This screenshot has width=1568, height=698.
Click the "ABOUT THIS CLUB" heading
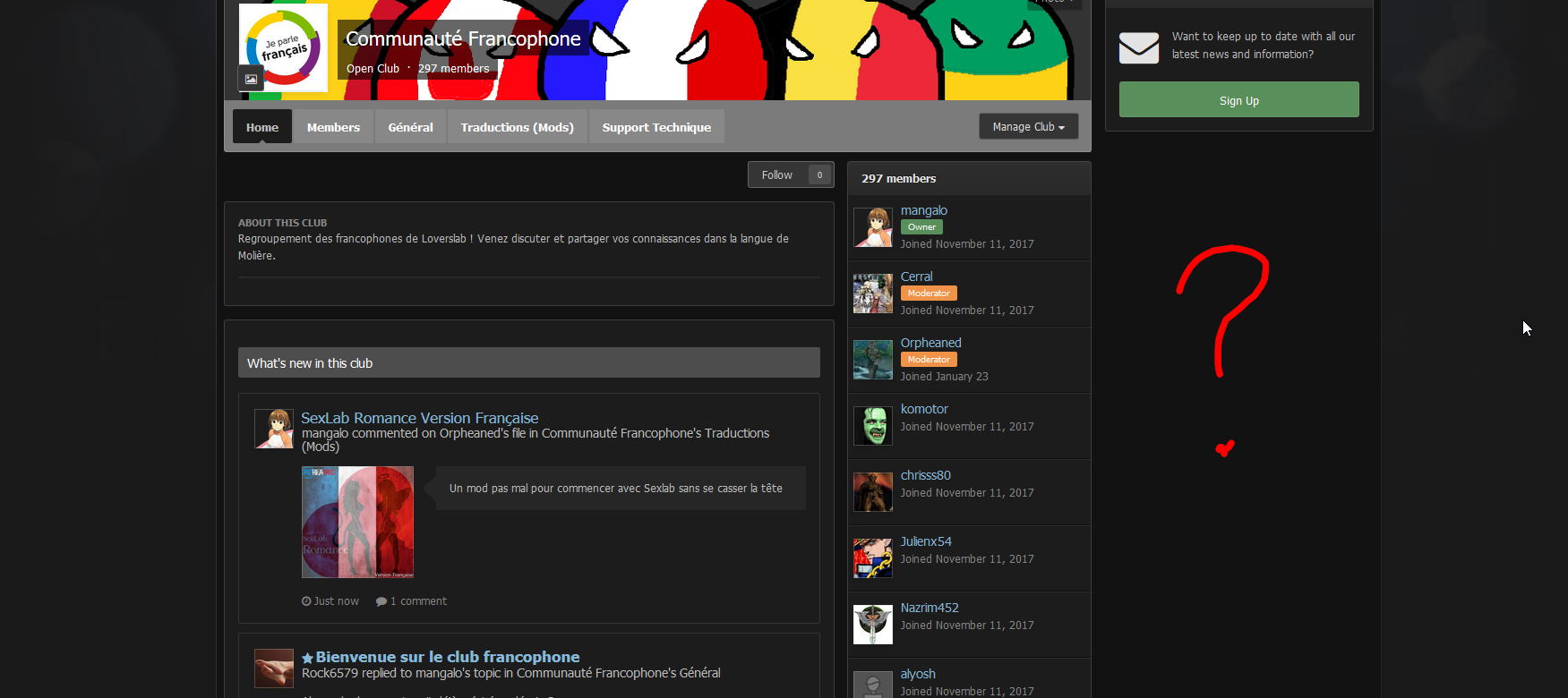coord(283,223)
